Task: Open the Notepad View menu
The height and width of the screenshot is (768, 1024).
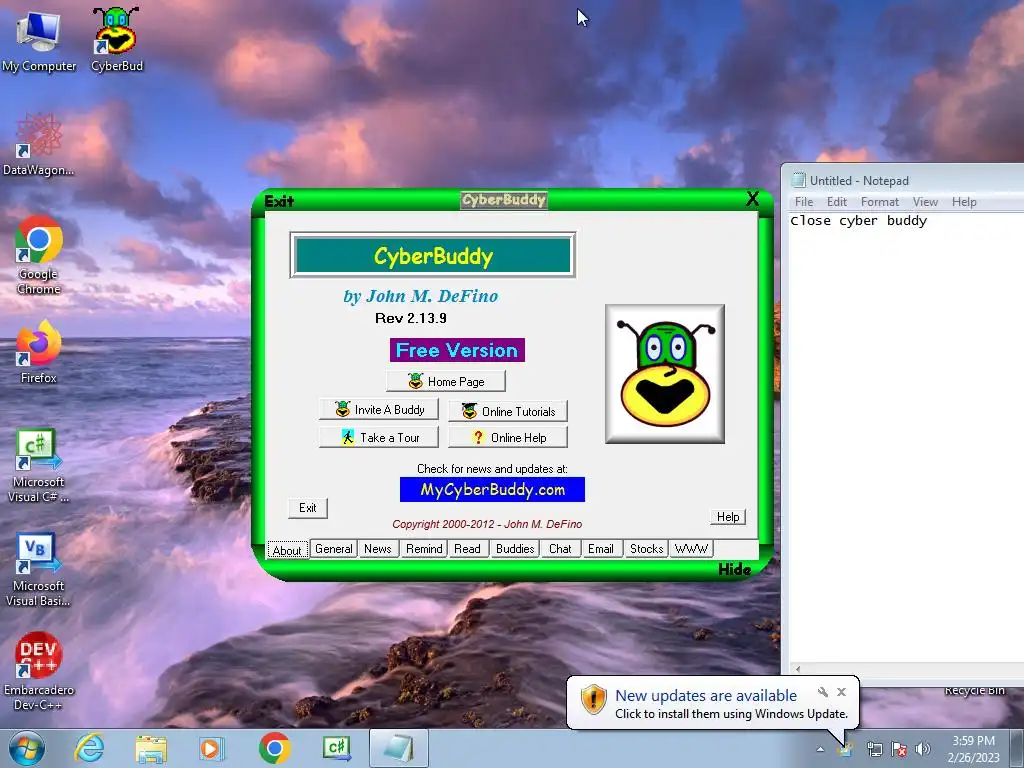Action: pyautogui.click(x=925, y=202)
